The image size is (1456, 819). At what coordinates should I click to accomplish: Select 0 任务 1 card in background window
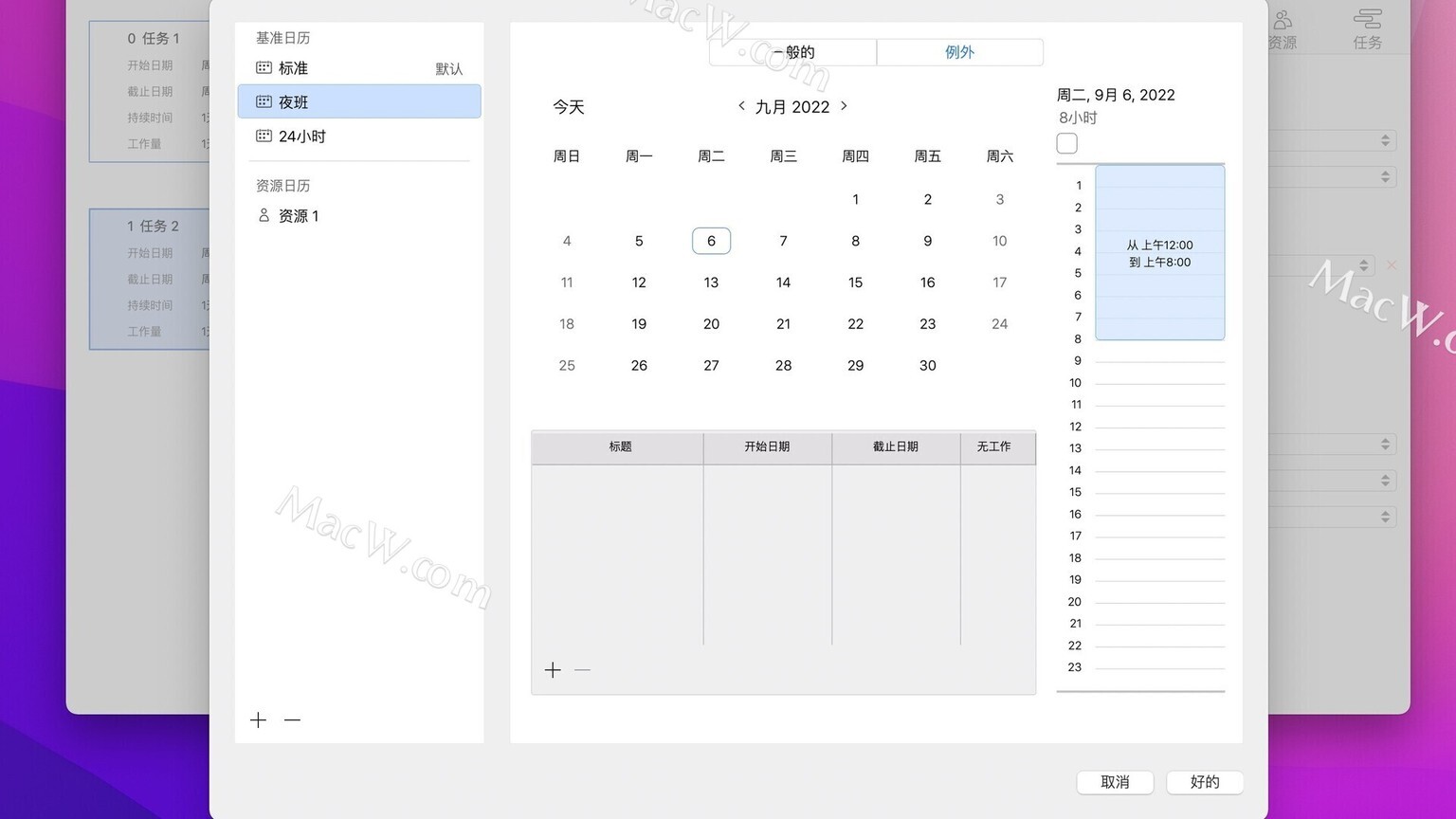[x=150, y=91]
